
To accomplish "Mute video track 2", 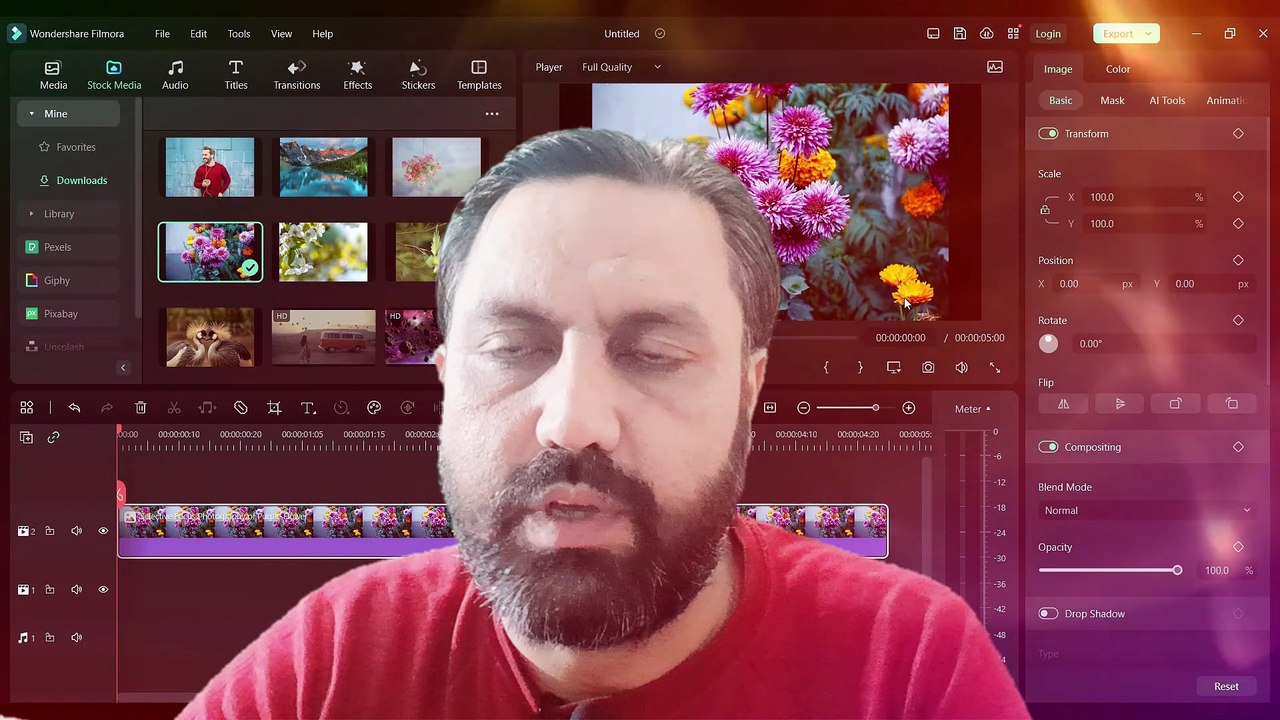I will click(76, 531).
